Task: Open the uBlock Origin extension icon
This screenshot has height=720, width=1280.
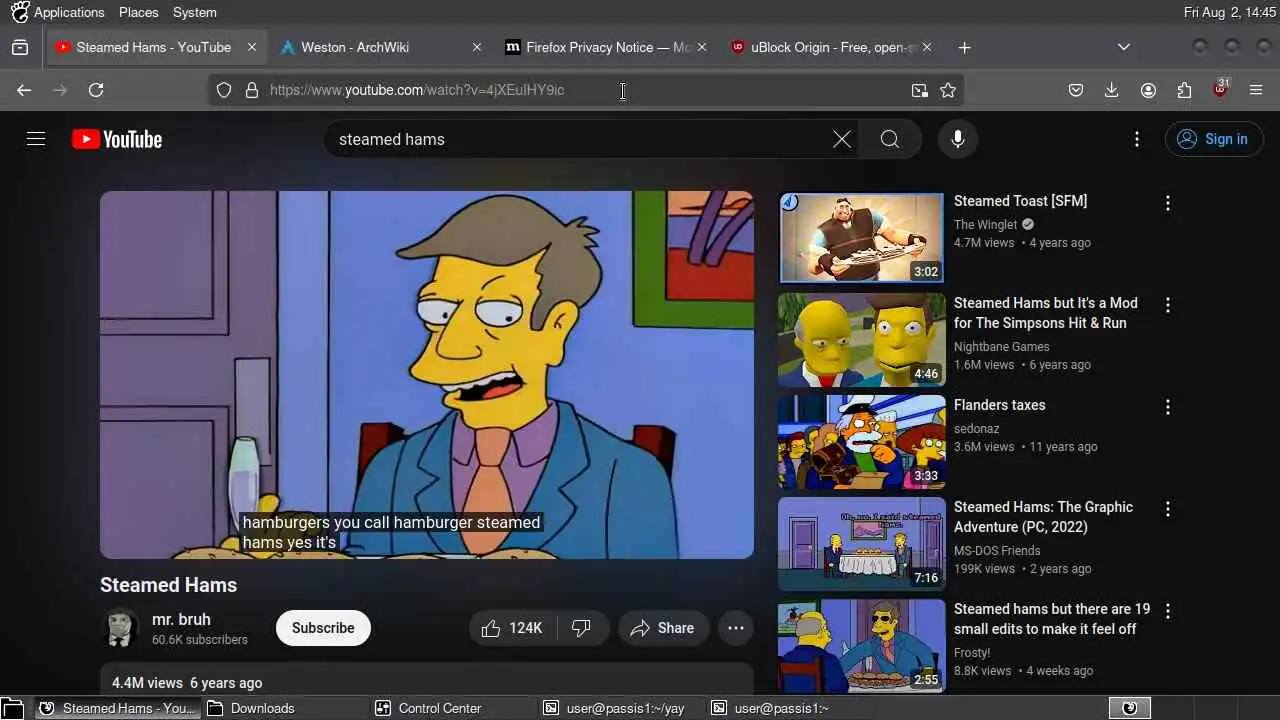Action: (x=1220, y=89)
